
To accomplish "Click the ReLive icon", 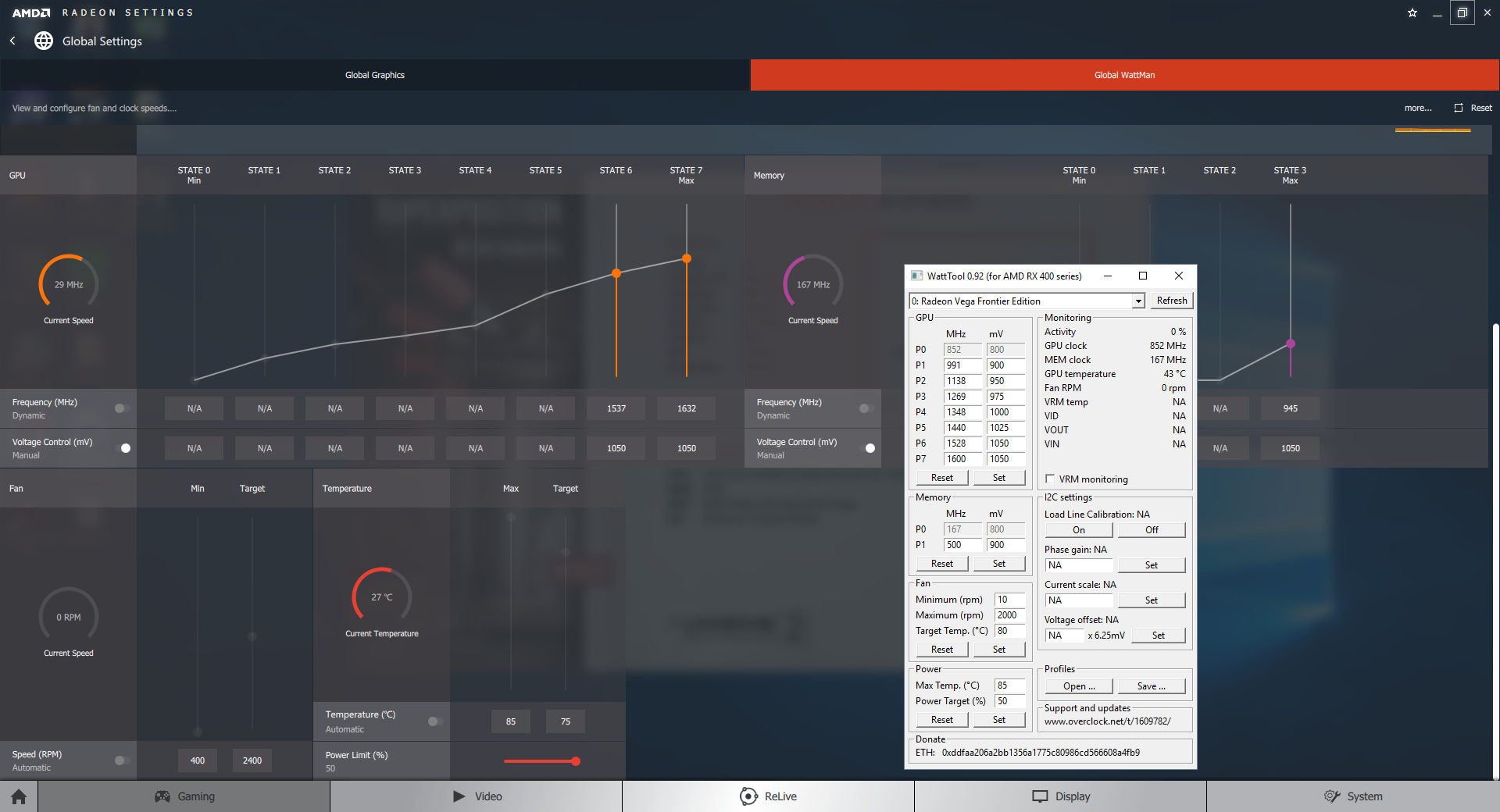I will pos(748,796).
